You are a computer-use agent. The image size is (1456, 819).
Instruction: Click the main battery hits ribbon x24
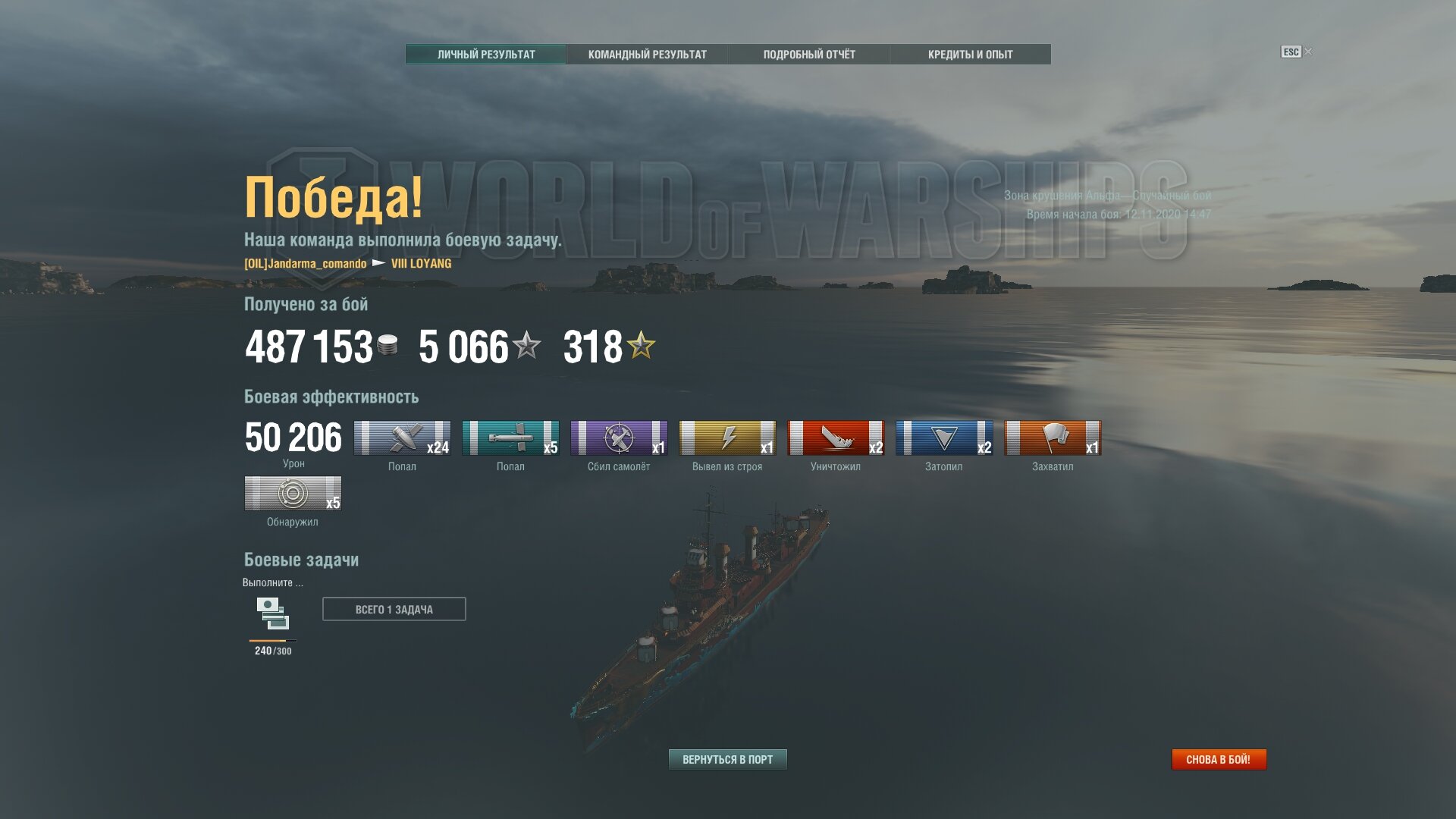point(402,438)
